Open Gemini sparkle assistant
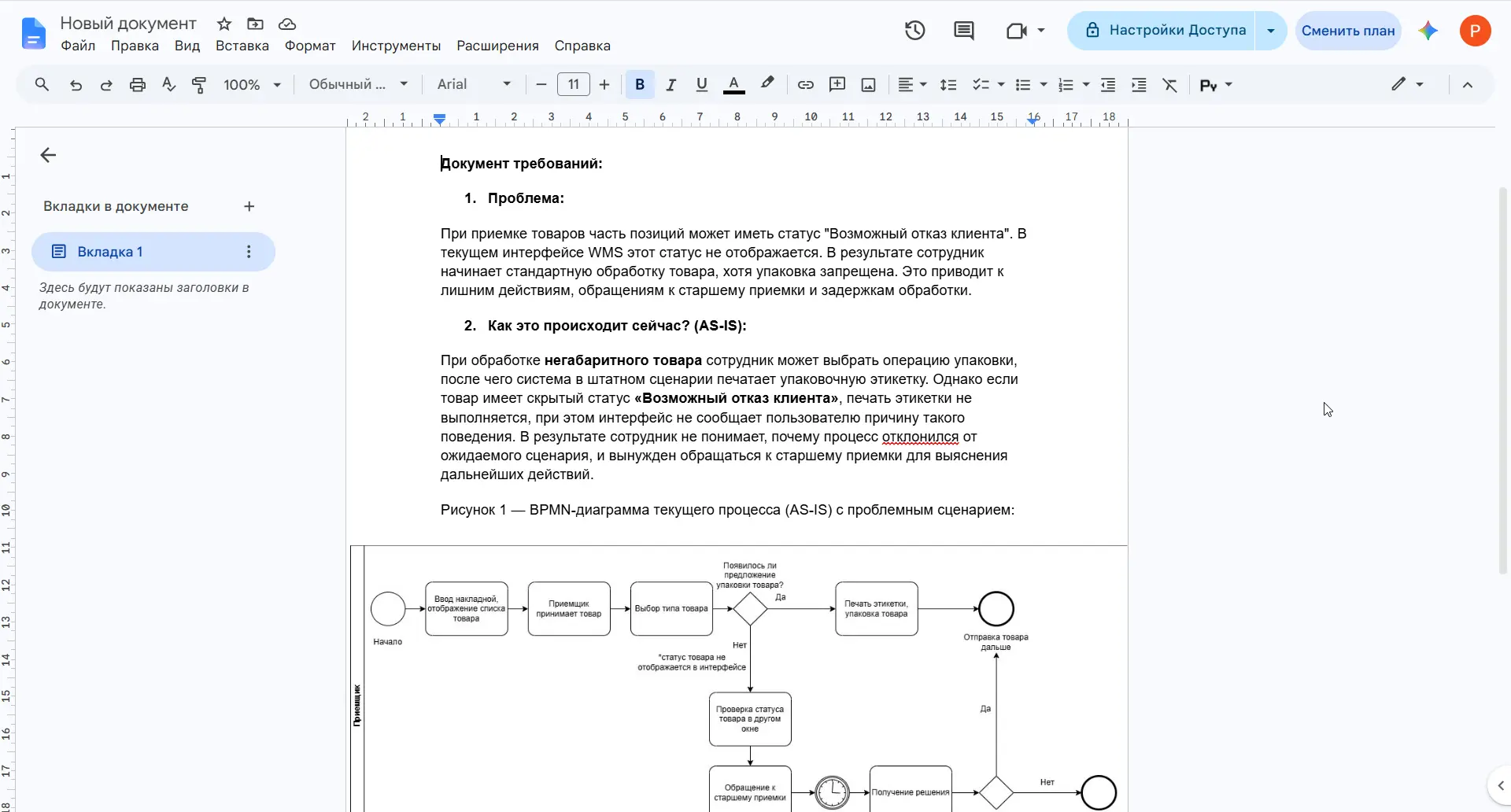1511x812 pixels. [x=1428, y=31]
